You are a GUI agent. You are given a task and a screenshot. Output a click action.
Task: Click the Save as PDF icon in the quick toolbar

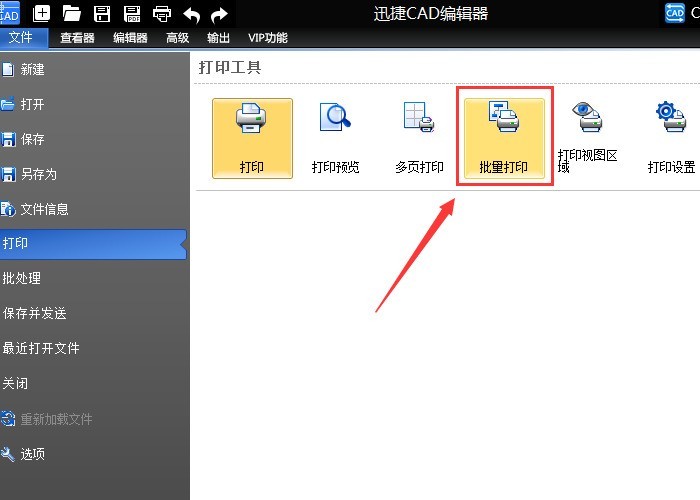click(132, 14)
